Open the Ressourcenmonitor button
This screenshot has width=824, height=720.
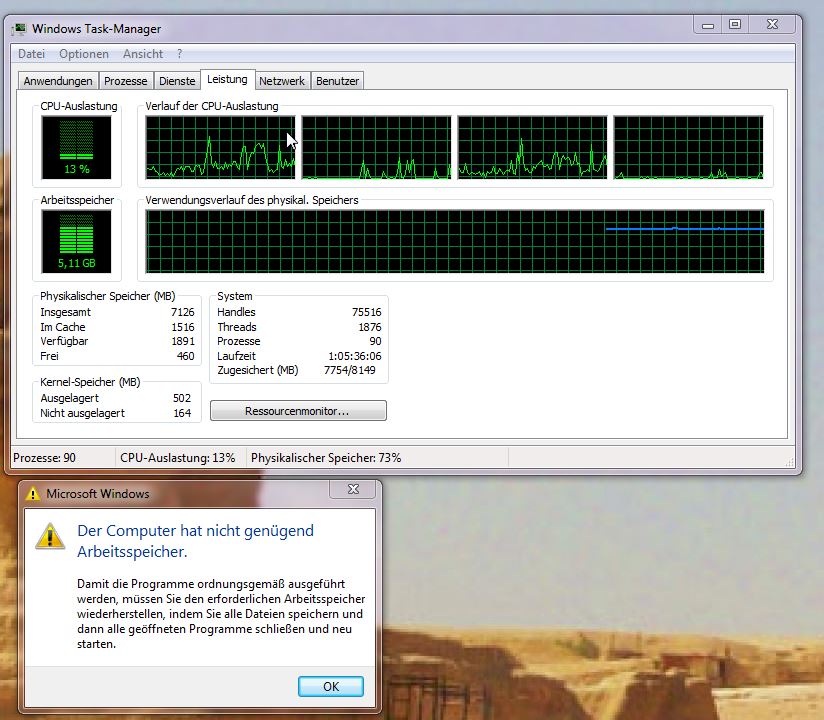pyautogui.click(x=298, y=410)
